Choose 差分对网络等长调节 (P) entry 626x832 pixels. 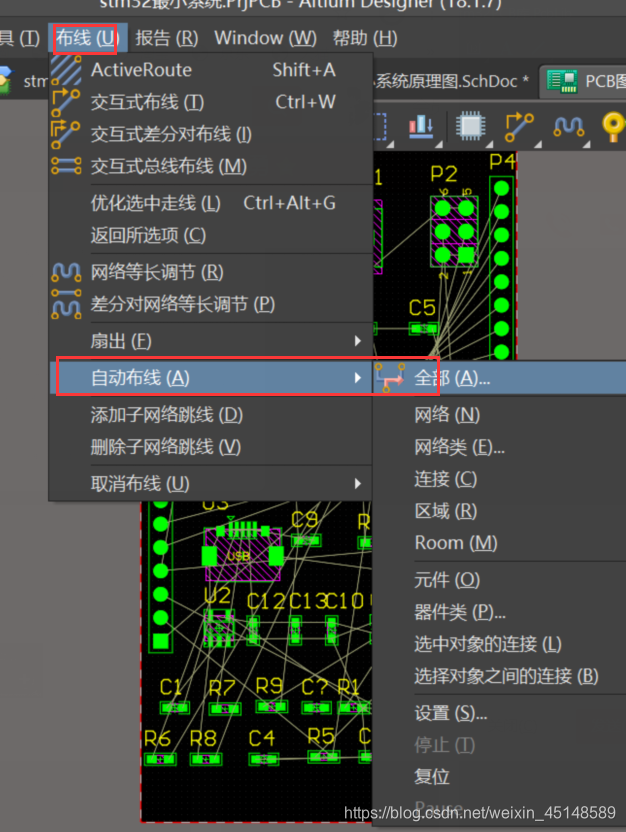pyautogui.click(x=211, y=305)
